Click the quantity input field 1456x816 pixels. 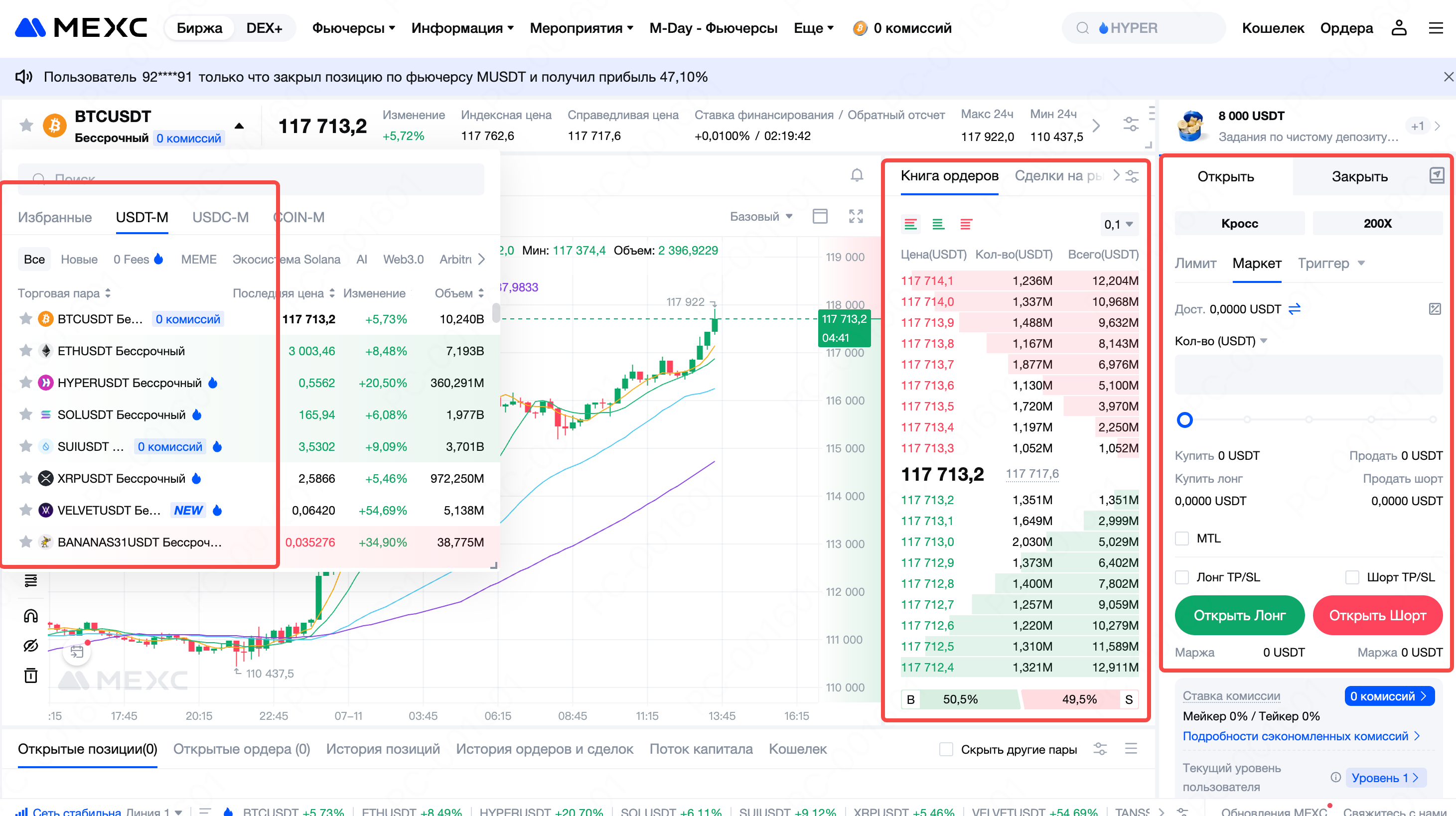(x=1309, y=375)
